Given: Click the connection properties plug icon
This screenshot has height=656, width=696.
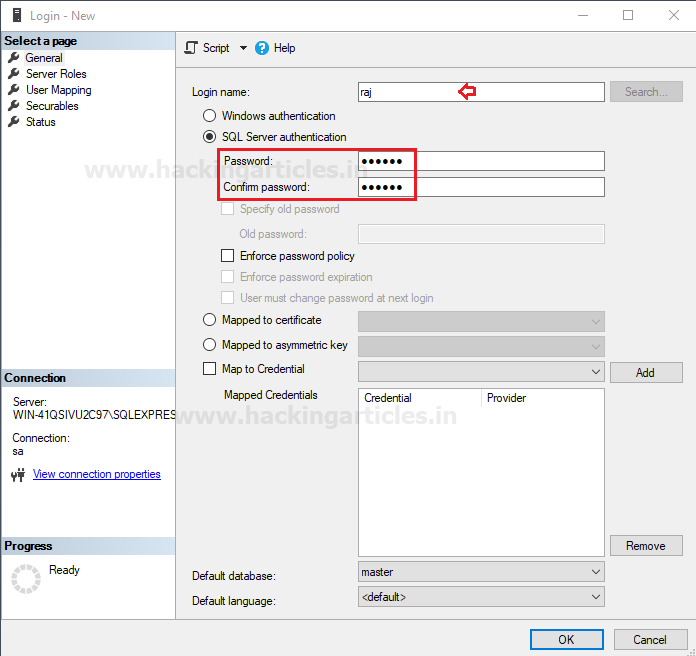Looking at the screenshot, I should click(18, 474).
